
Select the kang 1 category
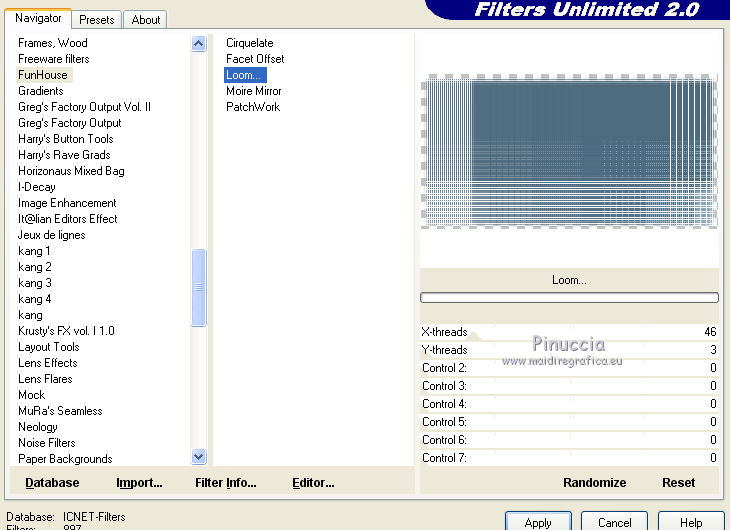(x=34, y=251)
